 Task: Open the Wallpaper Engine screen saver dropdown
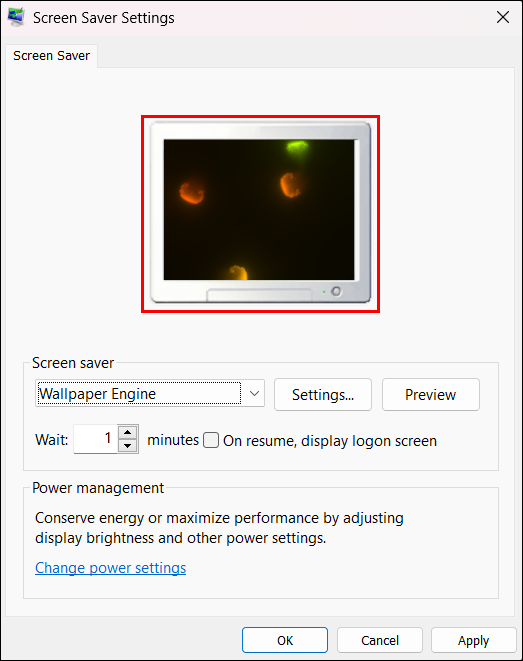pyautogui.click(x=150, y=393)
